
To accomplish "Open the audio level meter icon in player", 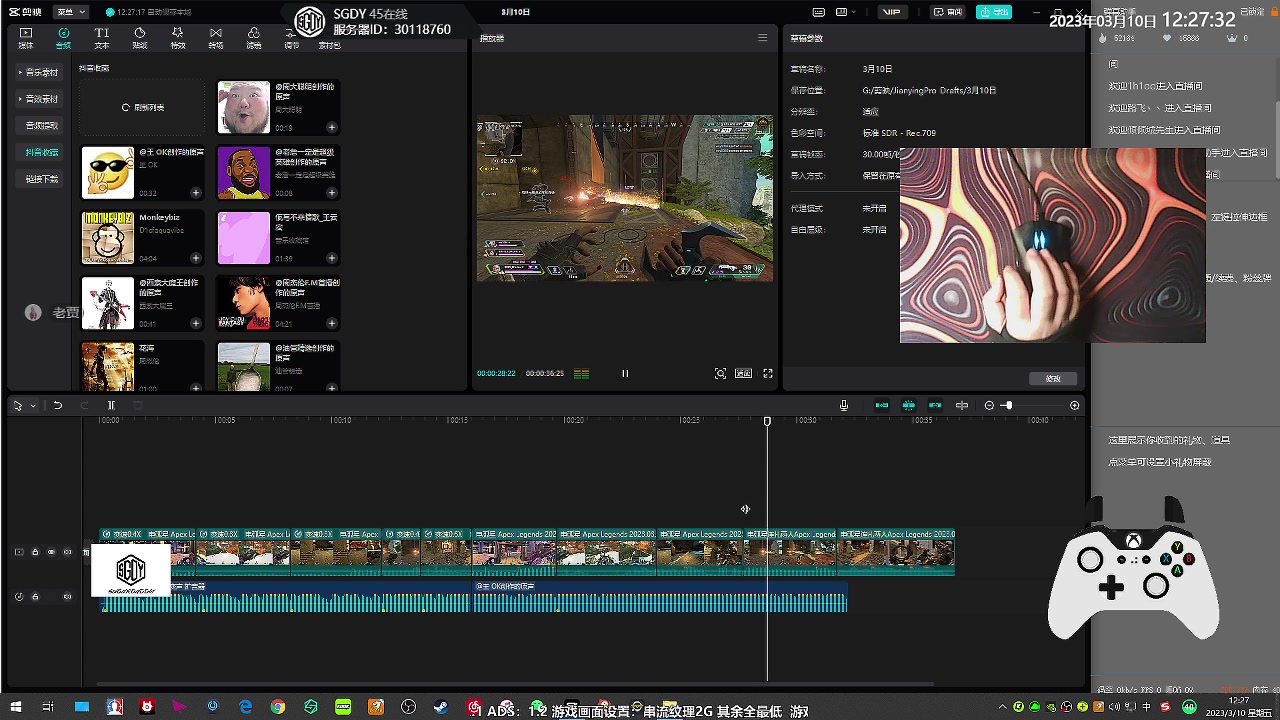I will point(581,373).
